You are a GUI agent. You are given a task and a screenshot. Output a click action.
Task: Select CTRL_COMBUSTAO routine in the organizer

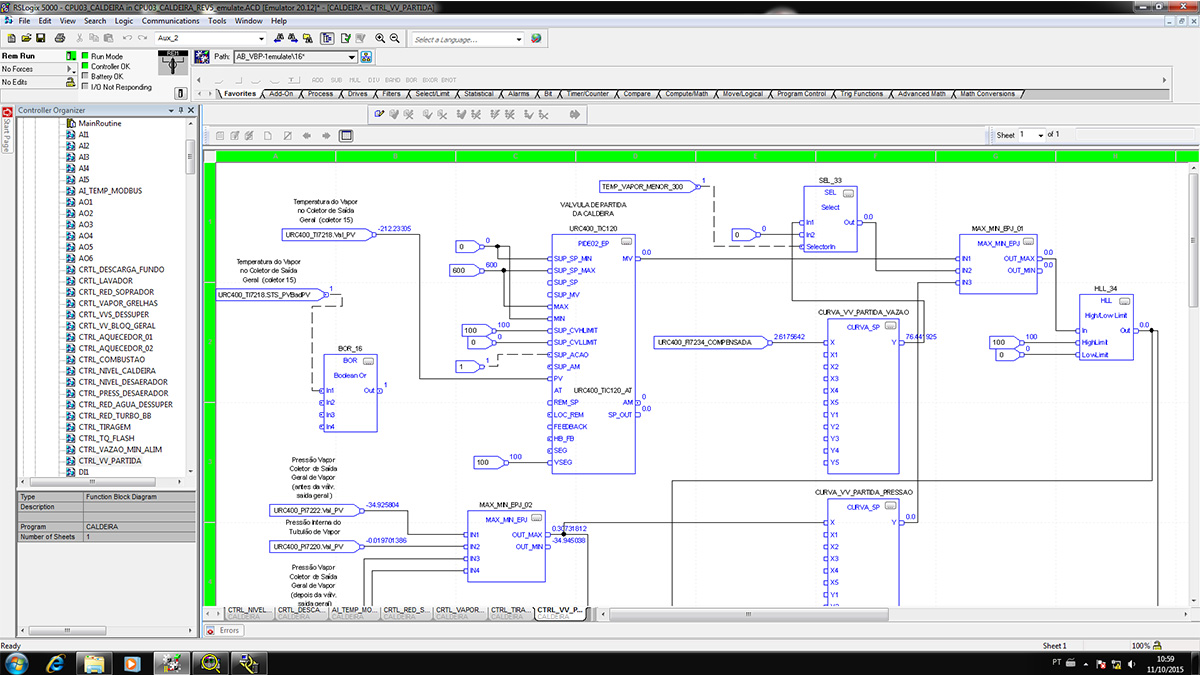click(113, 359)
